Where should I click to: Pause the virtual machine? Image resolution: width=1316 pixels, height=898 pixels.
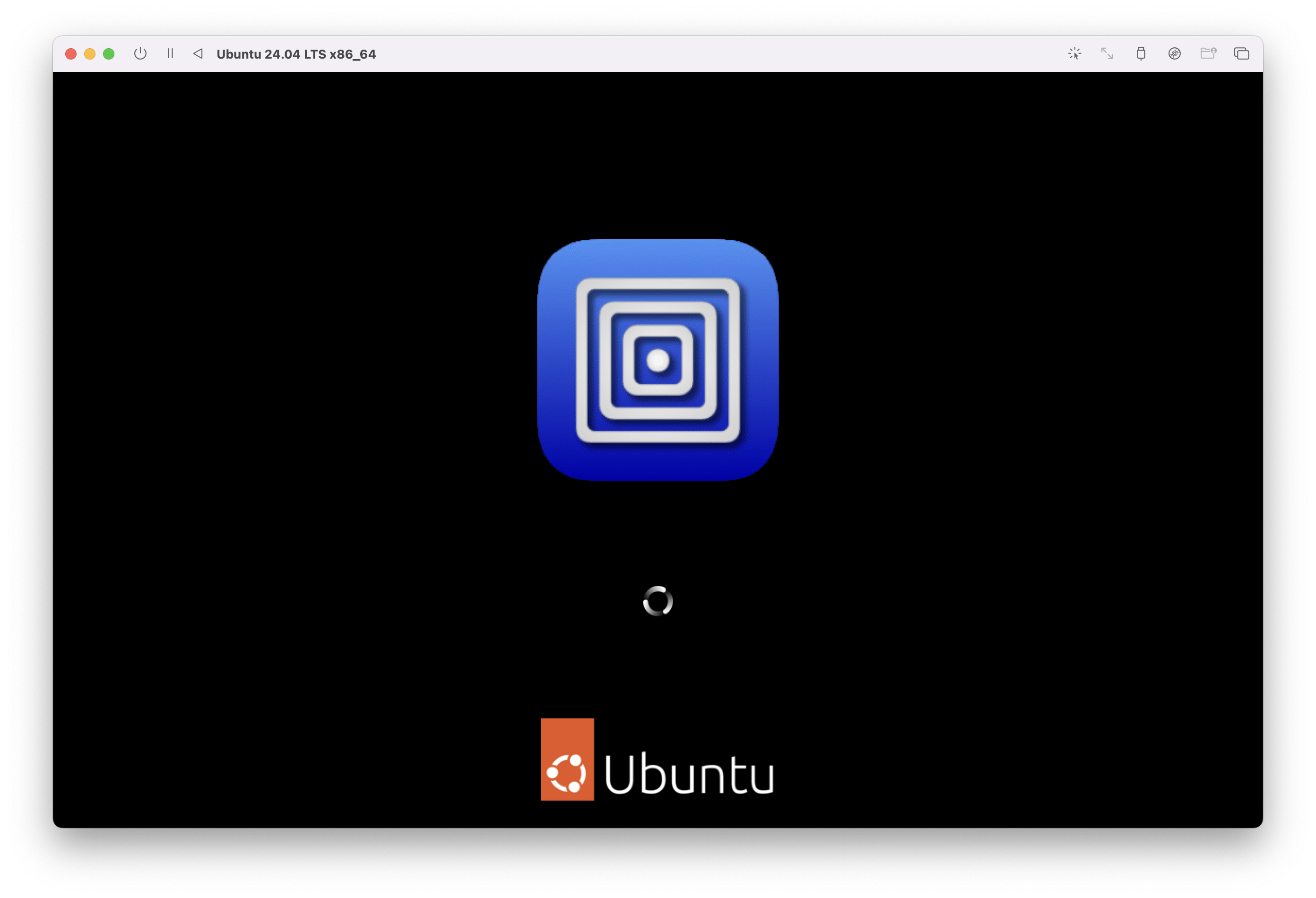(170, 54)
